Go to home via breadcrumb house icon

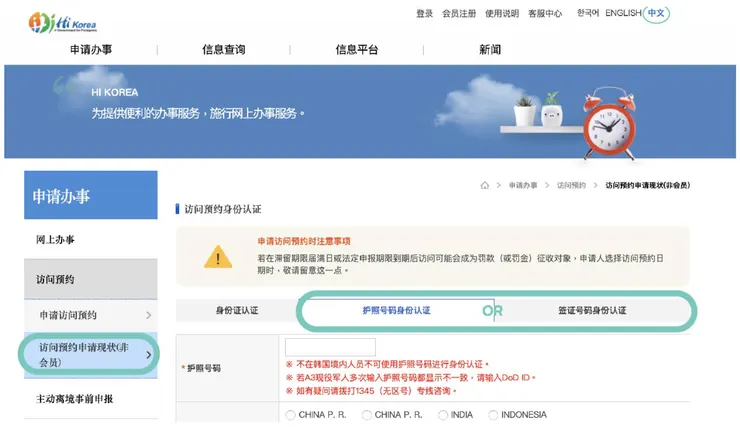[485, 185]
